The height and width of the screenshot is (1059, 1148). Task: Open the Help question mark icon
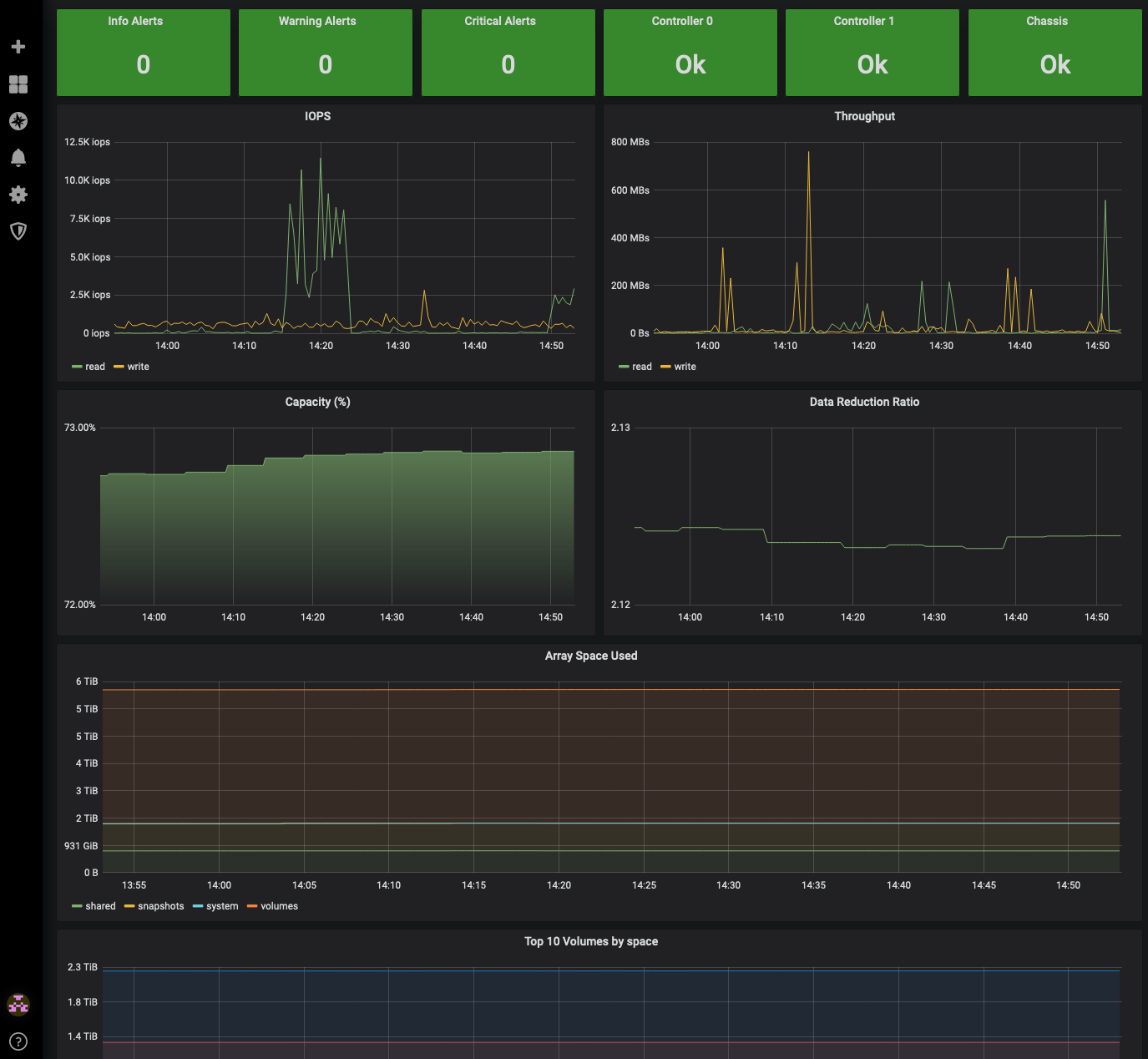(18, 1041)
